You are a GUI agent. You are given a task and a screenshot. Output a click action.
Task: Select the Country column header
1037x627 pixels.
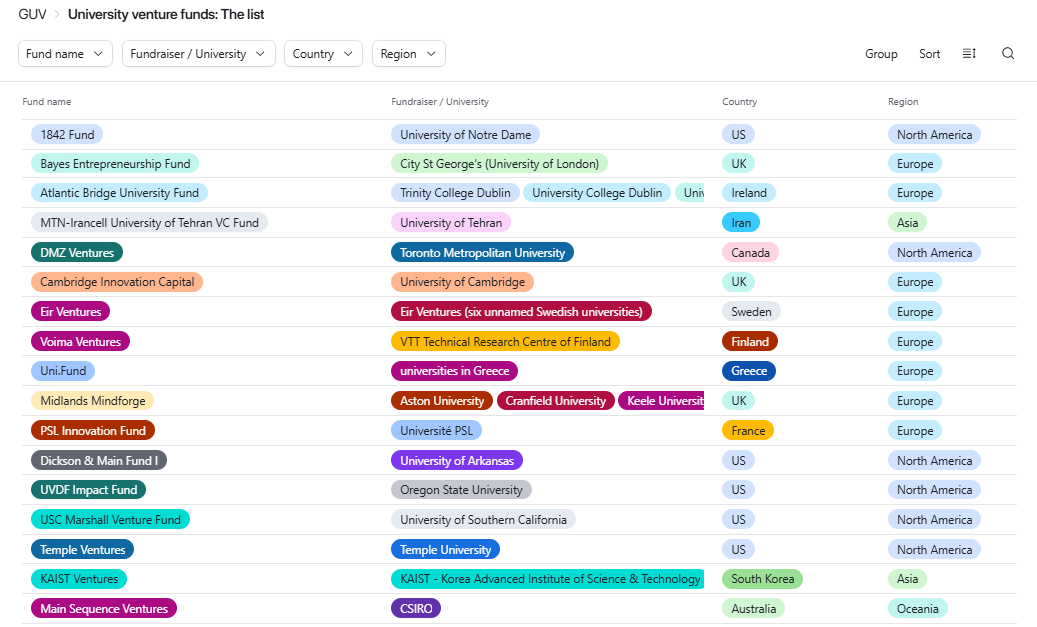click(739, 102)
